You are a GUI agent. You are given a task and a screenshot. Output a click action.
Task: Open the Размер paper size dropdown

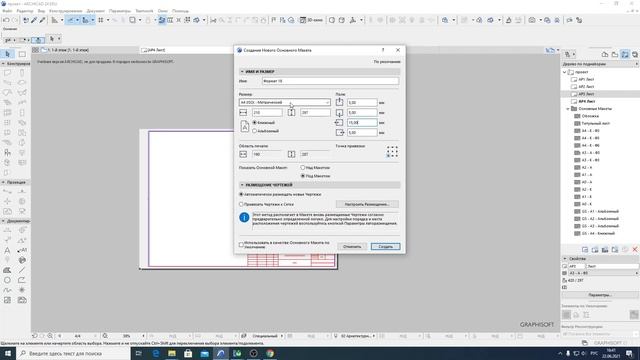click(x=284, y=102)
